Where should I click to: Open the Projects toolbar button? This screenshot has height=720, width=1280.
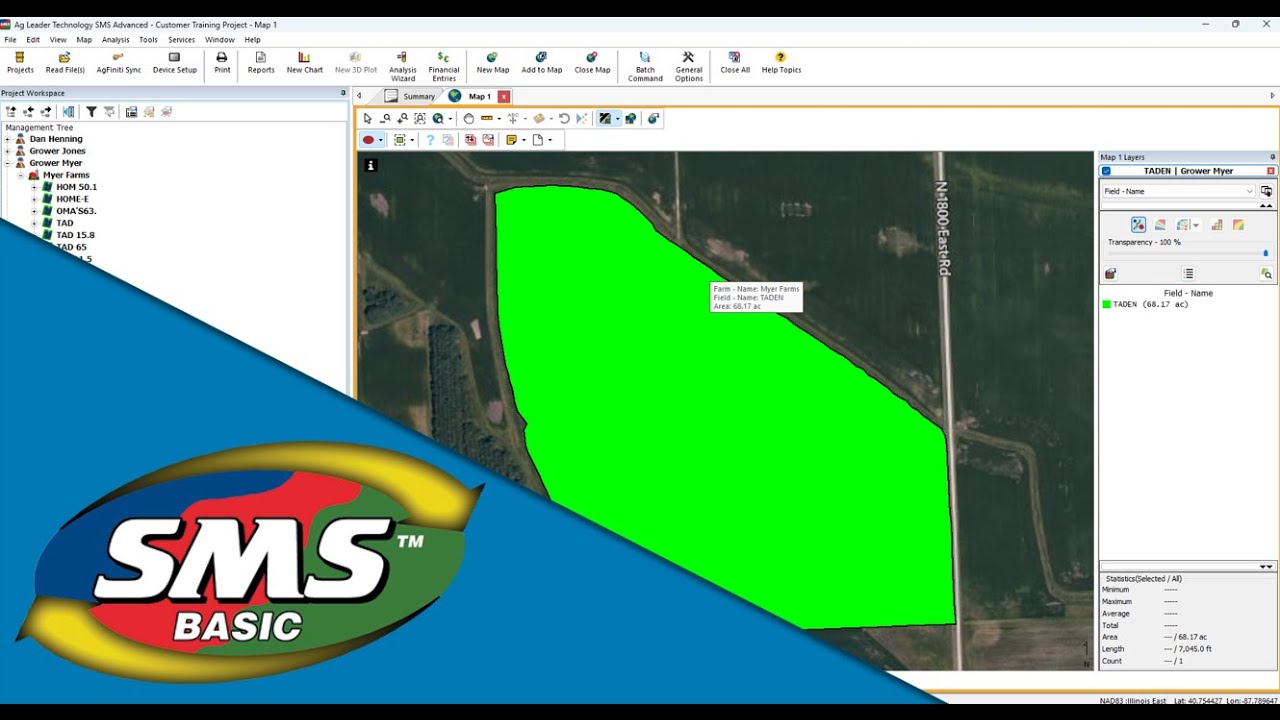20,63
